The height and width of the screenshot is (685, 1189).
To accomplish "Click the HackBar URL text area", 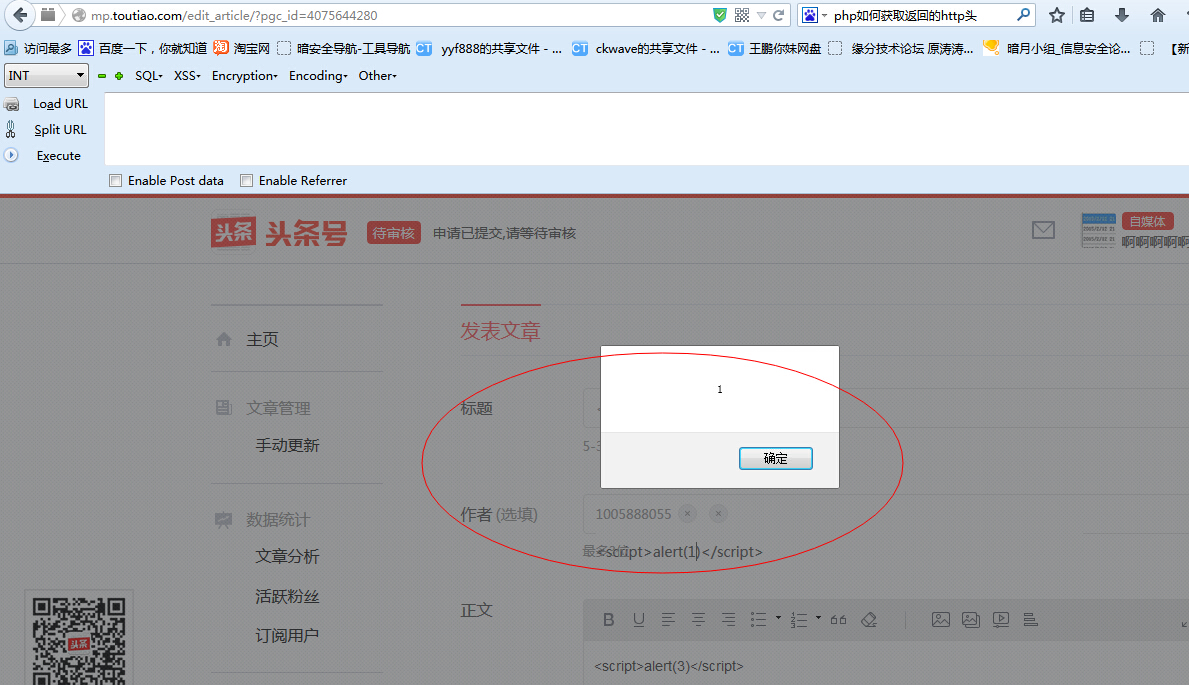I will 647,129.
